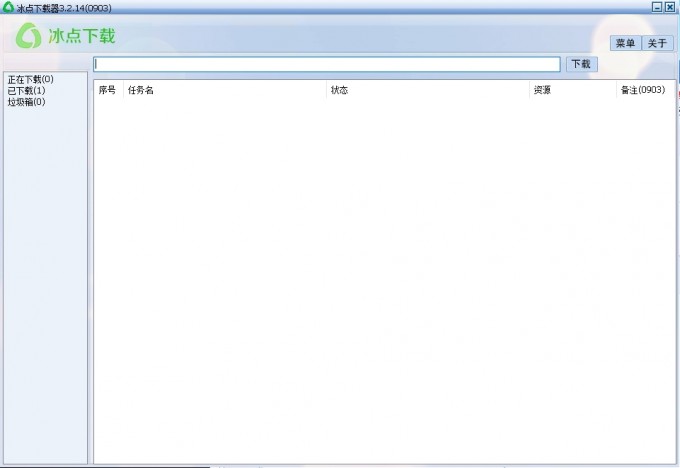Open the 关于 about button
Viewport: 680px width, 468px height.
pos(657,43)
